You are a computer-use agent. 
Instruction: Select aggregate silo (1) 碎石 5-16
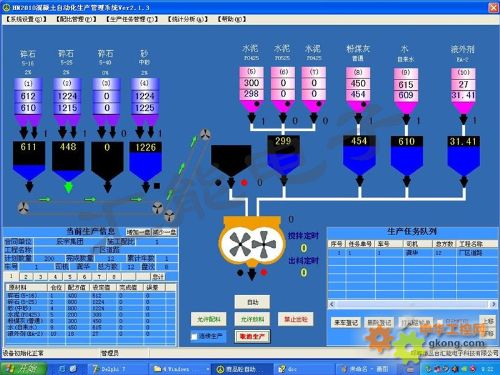[28, 101]
